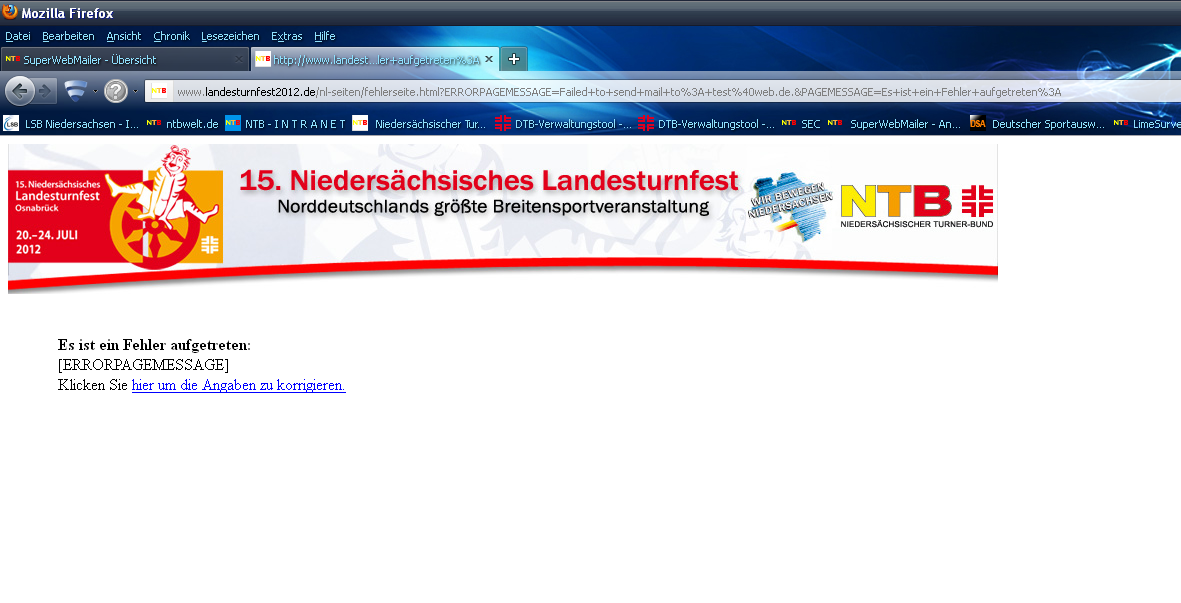Click link 'hier um die Angaben zu korrigieren'

[x=238, y=385]
